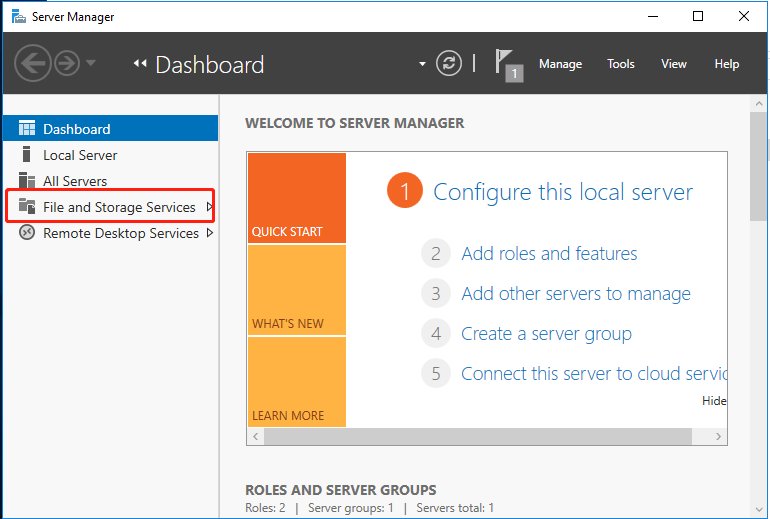Image resolution: width=770 pixels, height=519 pixels.
Task: Open the notifications flag icon
Action: [x=509, y=65]
